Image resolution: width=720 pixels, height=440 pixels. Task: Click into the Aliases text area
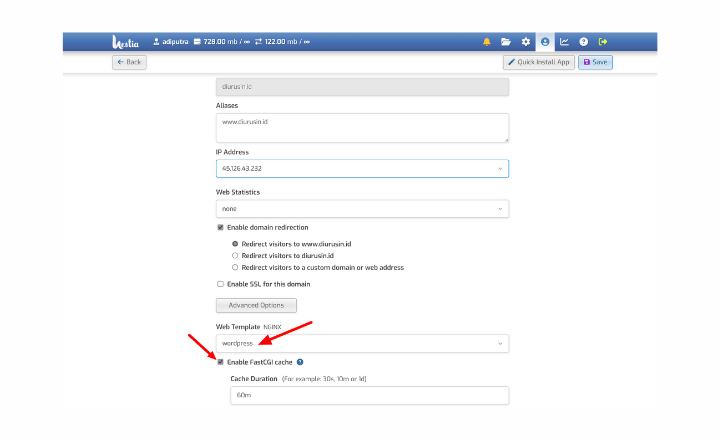tap(362, 128)
